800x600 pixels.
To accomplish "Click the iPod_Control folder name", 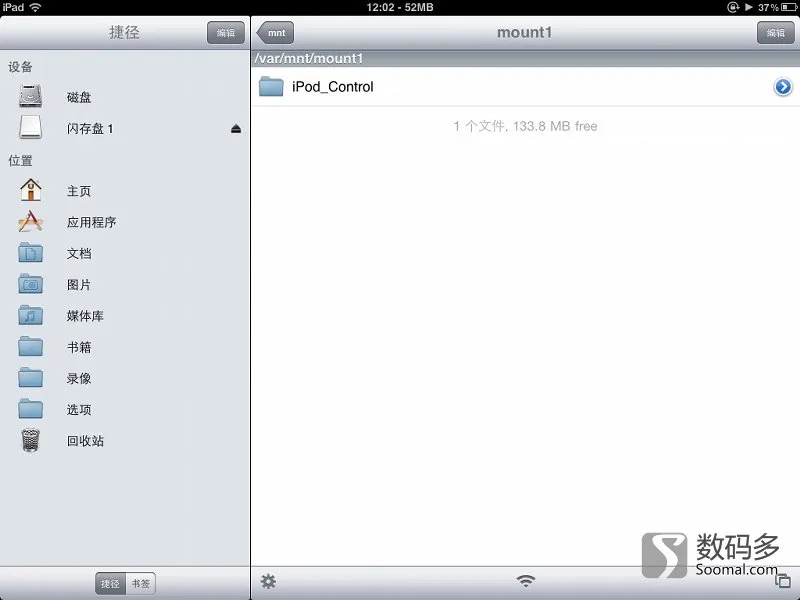I will coord(333,87).
